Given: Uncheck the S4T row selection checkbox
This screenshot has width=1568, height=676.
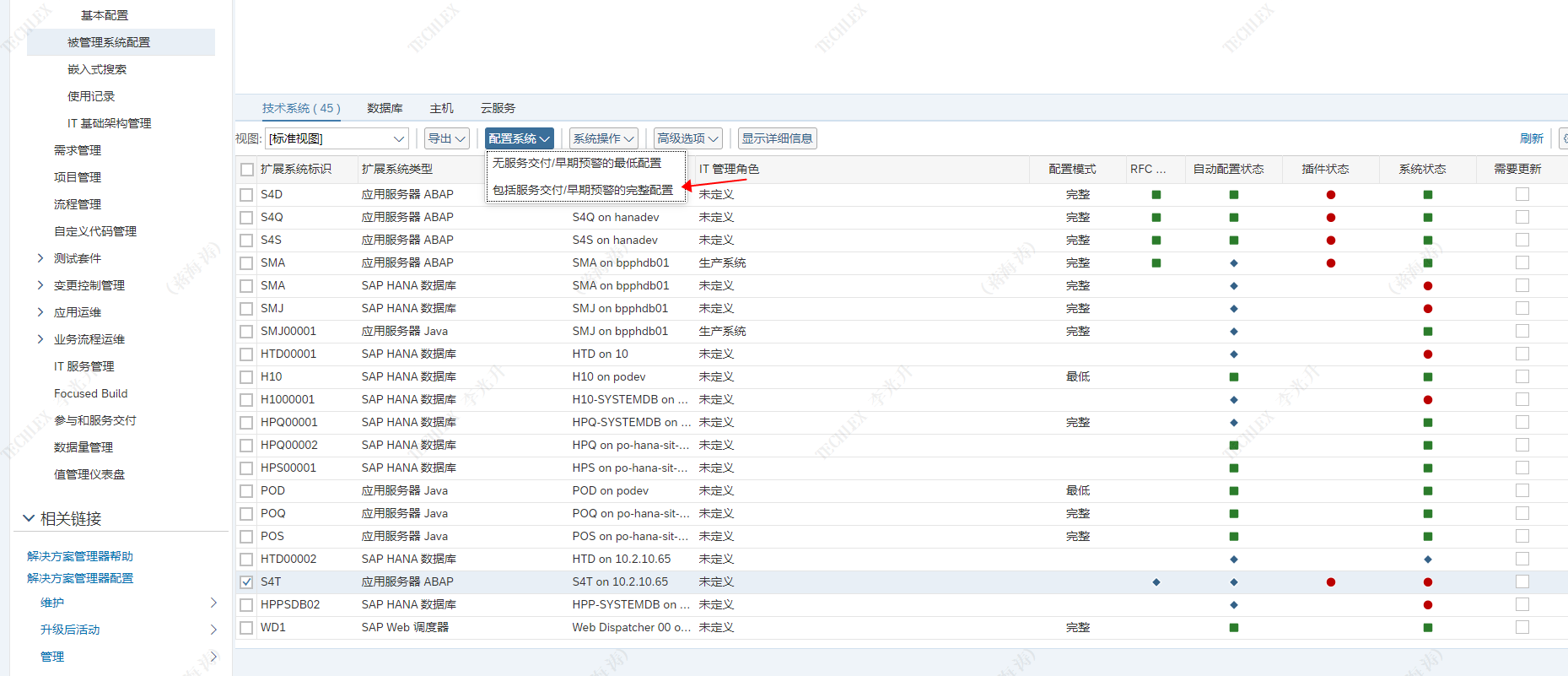Looking at the screenshot, I should (x=246, y=582).
